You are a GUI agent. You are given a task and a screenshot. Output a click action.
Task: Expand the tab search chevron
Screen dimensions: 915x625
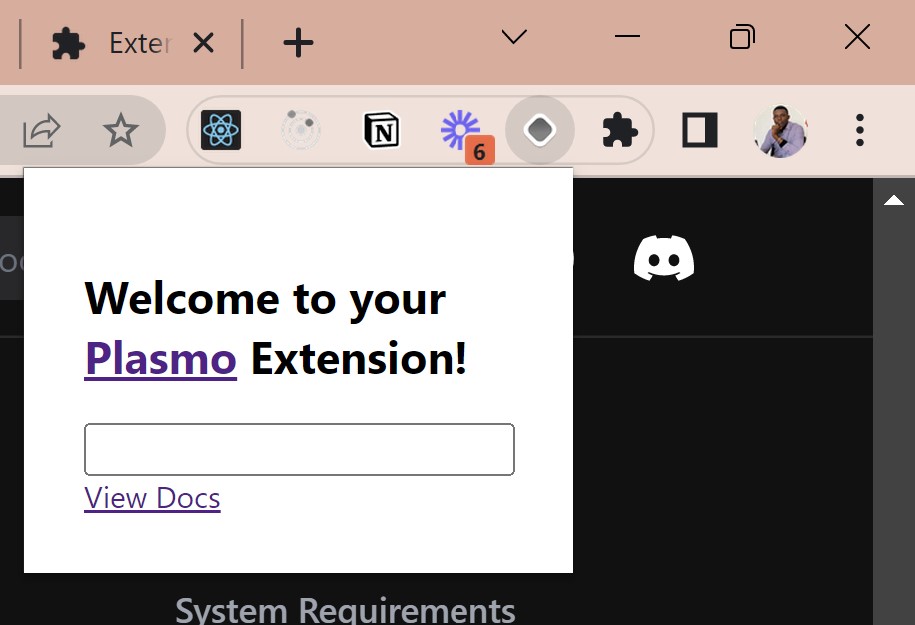[x=514, y=38]
